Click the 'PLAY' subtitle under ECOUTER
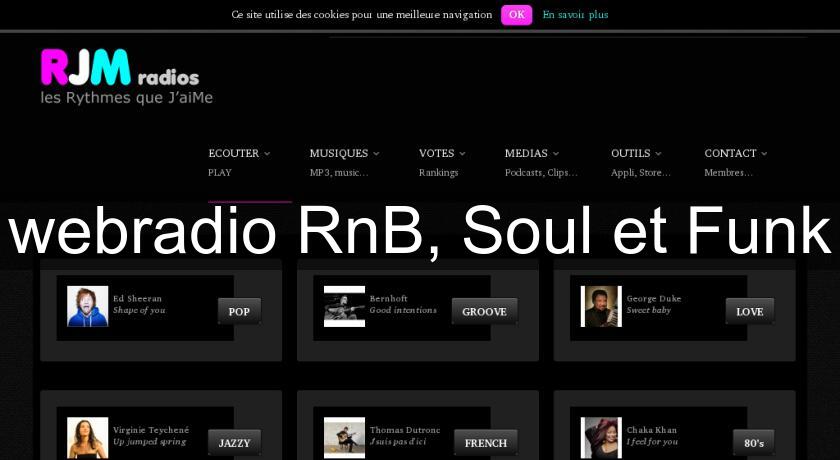 point(220,172)
